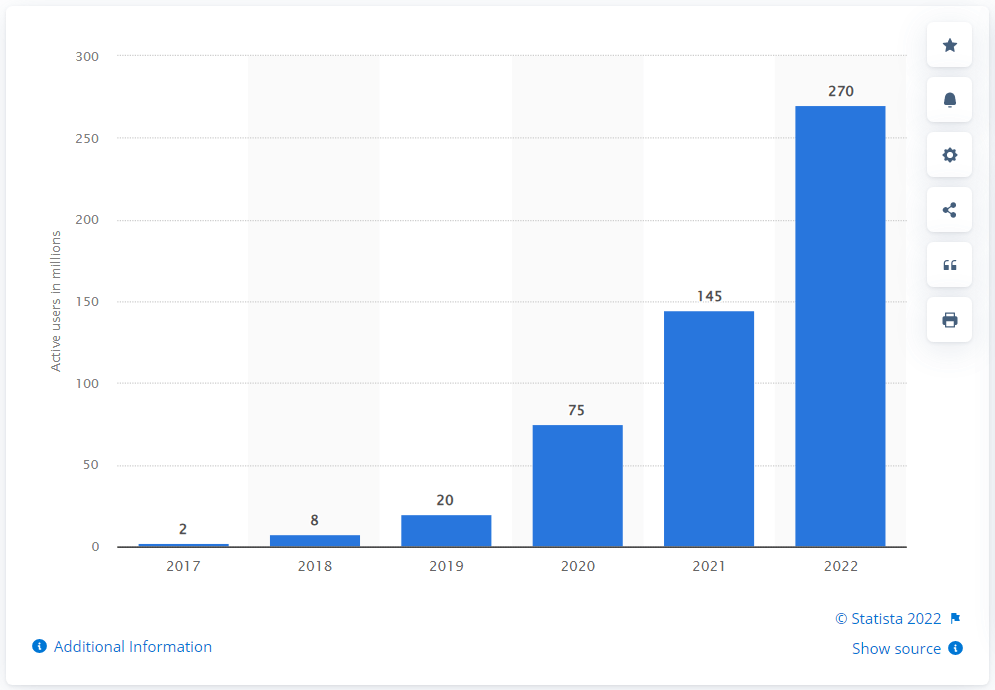
Task: Click the 300 y-axis tick label
Action: pyautogui.click(x=87, y=56)
